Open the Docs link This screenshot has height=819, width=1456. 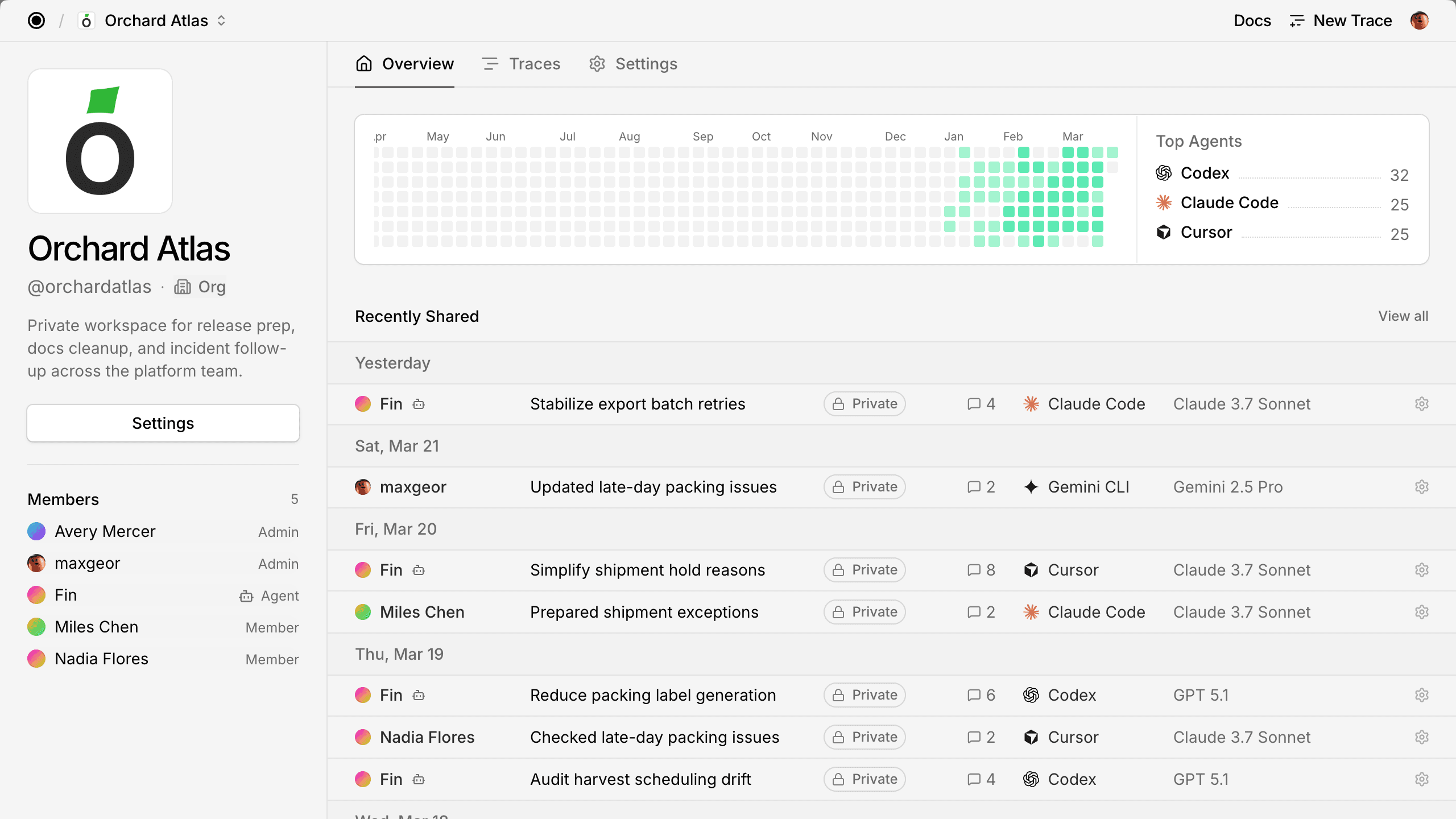[x=1252, y=20]
